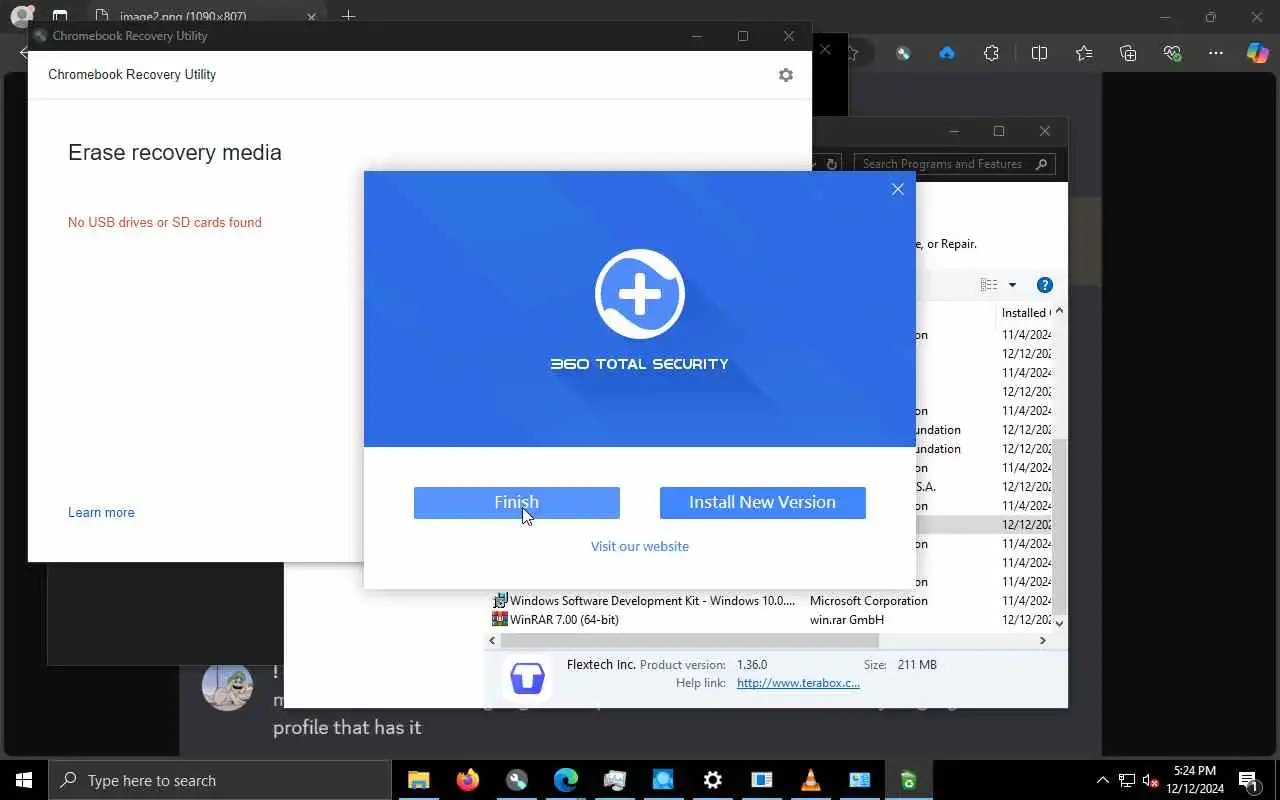Open the Visit our website link

pyautogui.click(x=640, y=546)
